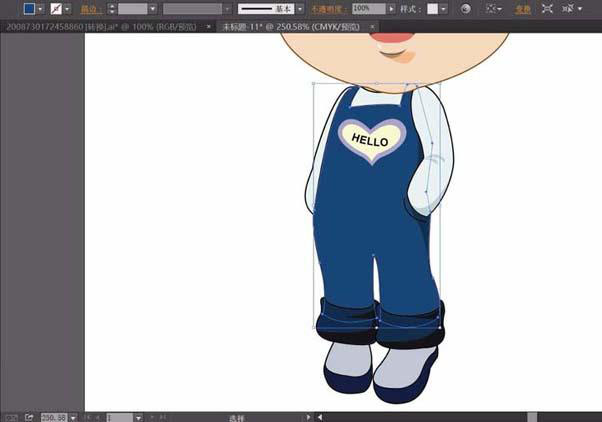The height and width of the screenshot is (422, 602).
Task: Click the Recolor Artwork icon
Action: (466, 9)
